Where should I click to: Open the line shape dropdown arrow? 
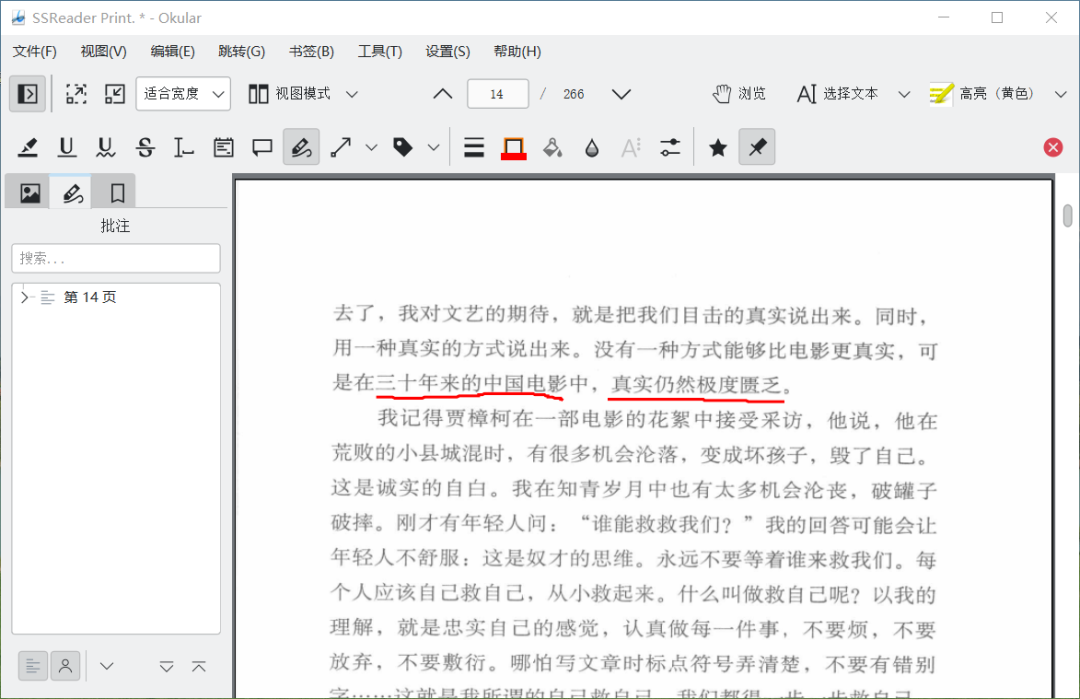tap(371, 147)
